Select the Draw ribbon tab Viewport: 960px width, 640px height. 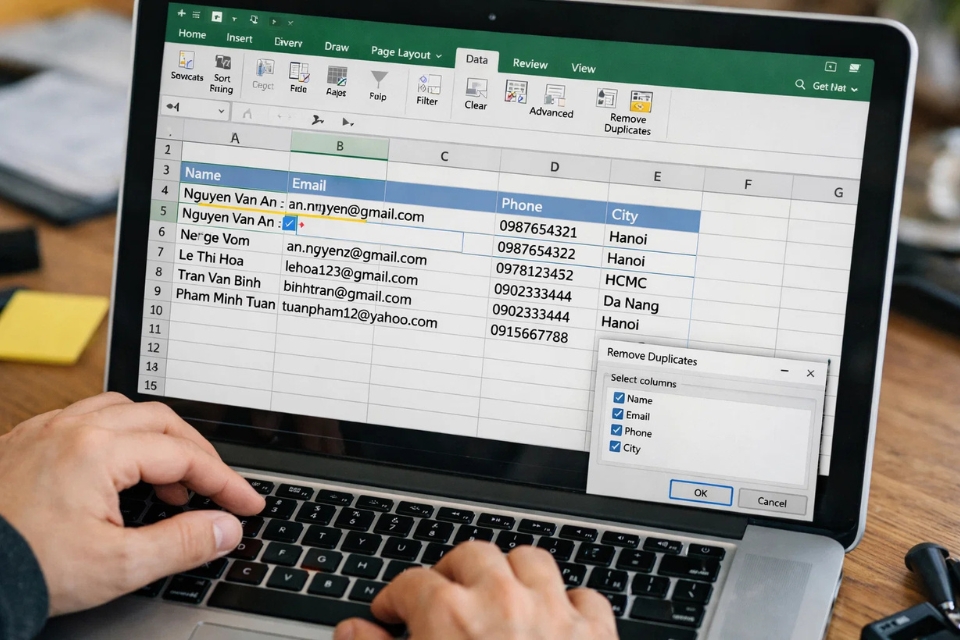click(x=337, y=47)
